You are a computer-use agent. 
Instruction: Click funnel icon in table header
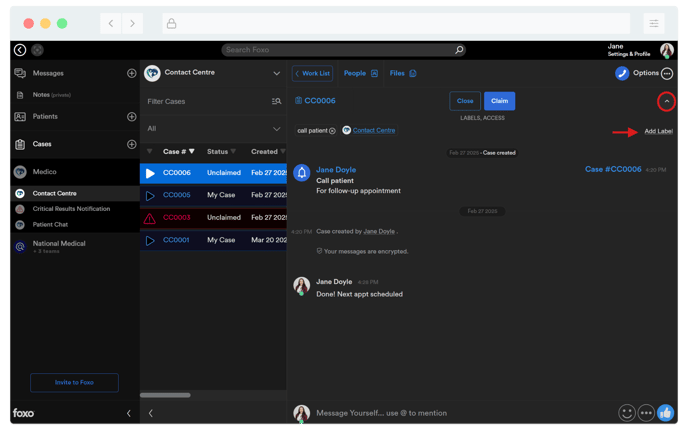(x=150, y=151)
